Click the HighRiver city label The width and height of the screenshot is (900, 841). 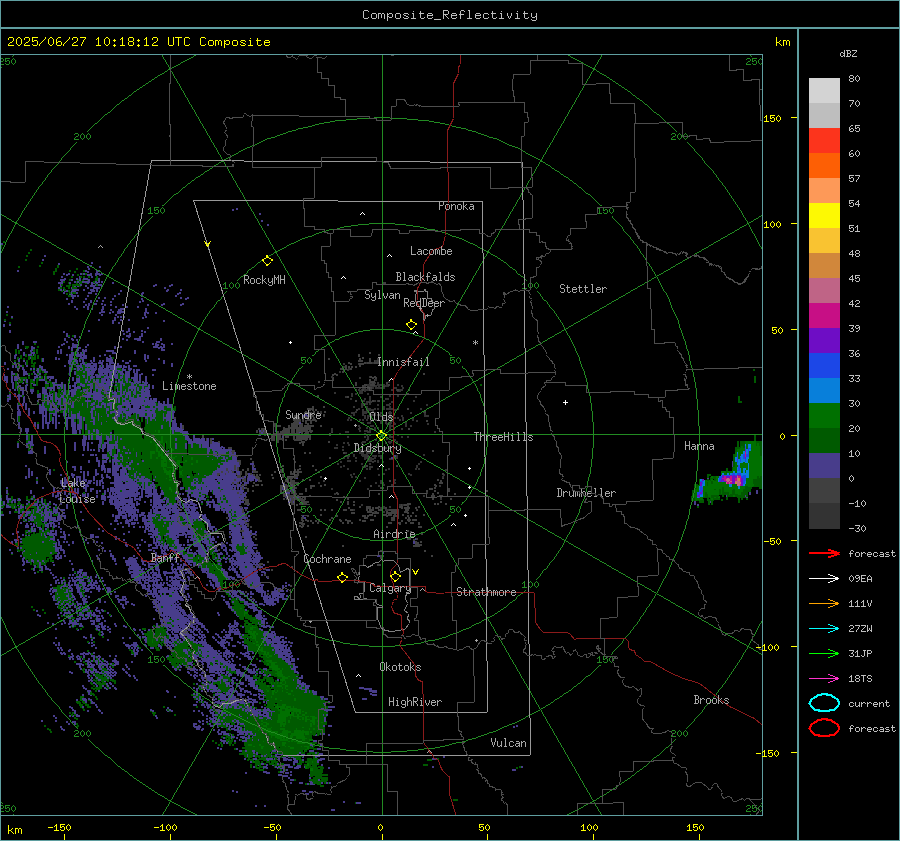(415, 702)
